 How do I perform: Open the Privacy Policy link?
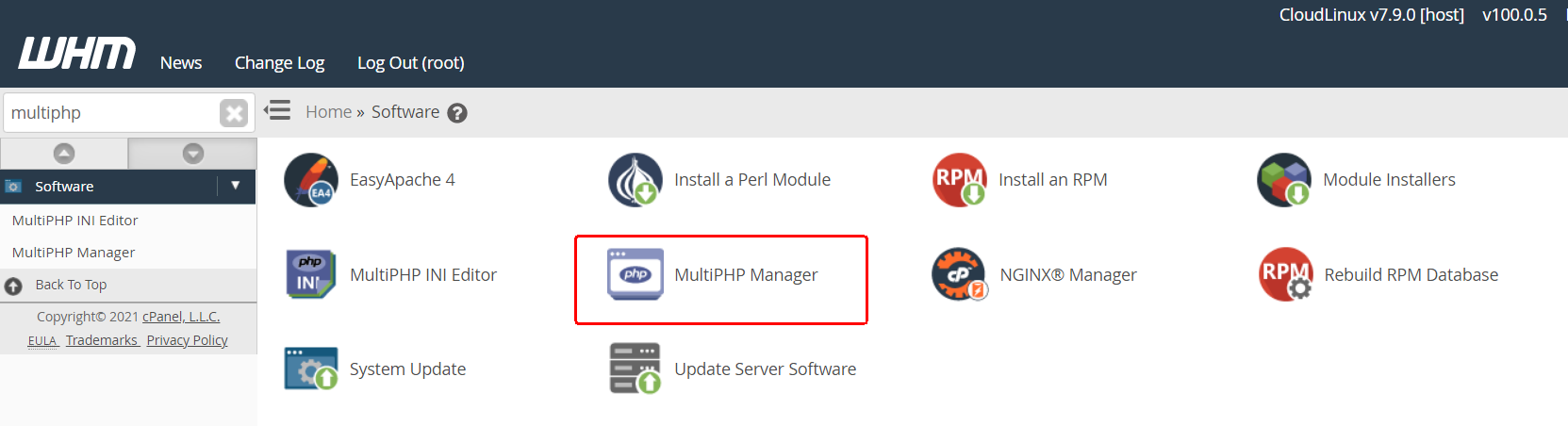pos(187,340)
